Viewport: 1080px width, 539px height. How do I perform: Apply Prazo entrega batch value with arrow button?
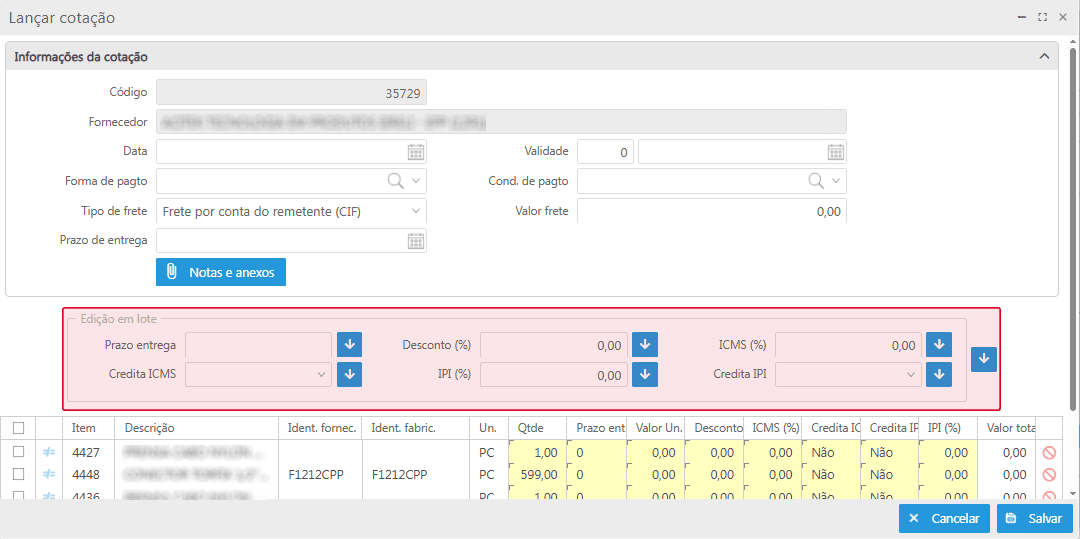coord(349,345)
